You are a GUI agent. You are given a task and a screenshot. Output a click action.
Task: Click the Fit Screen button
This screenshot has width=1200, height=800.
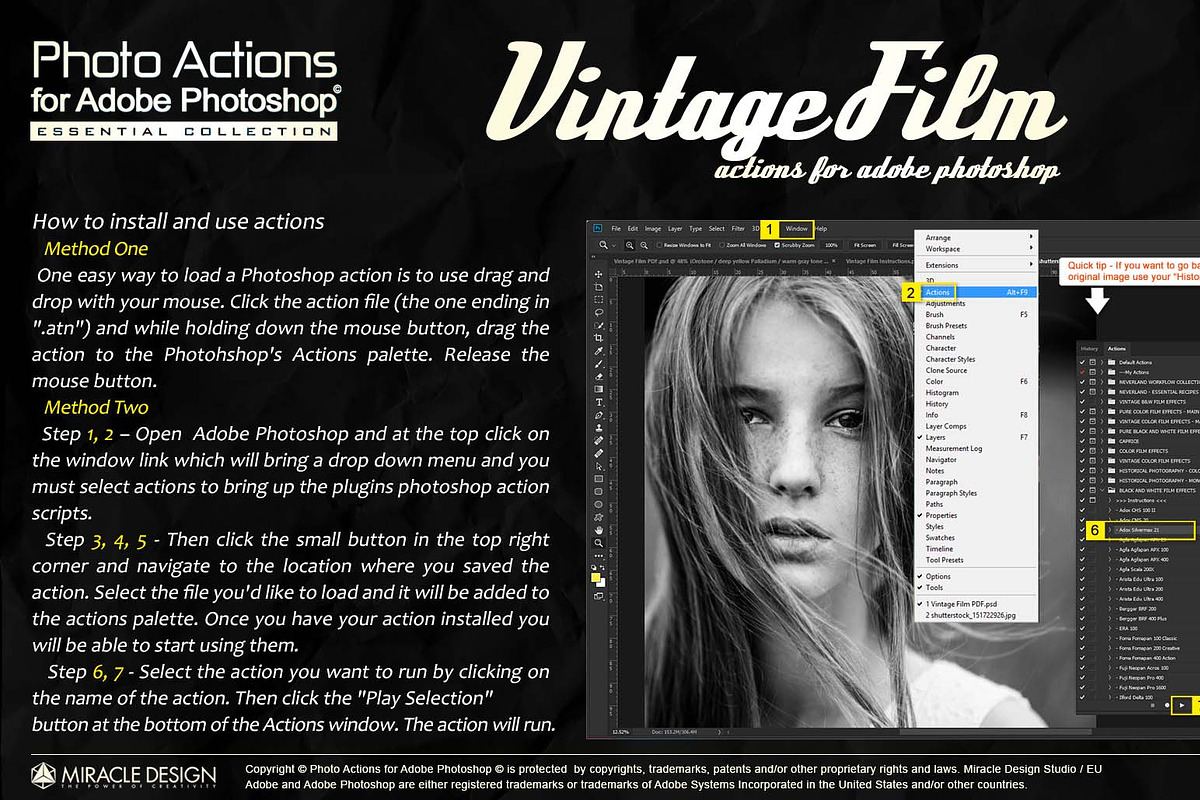tap(865, 245)
